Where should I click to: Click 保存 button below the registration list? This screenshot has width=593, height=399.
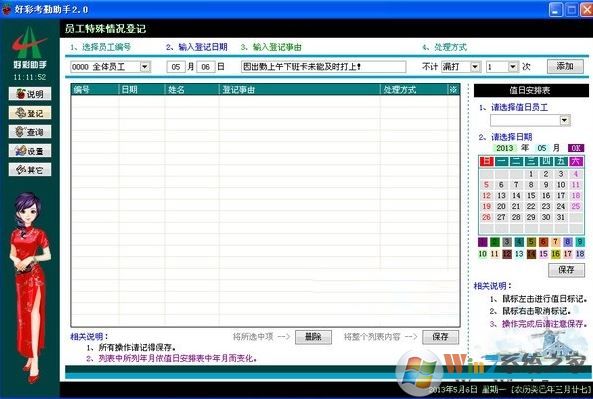pos(440,337)
